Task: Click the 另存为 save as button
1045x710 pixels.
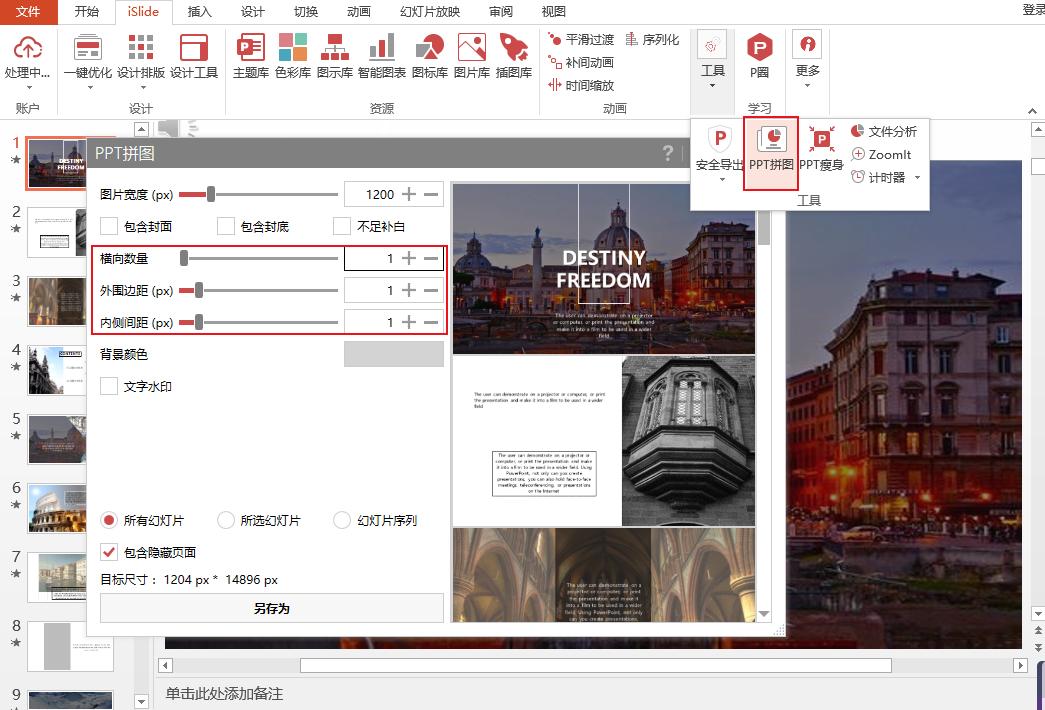Action: pos(271,608)
